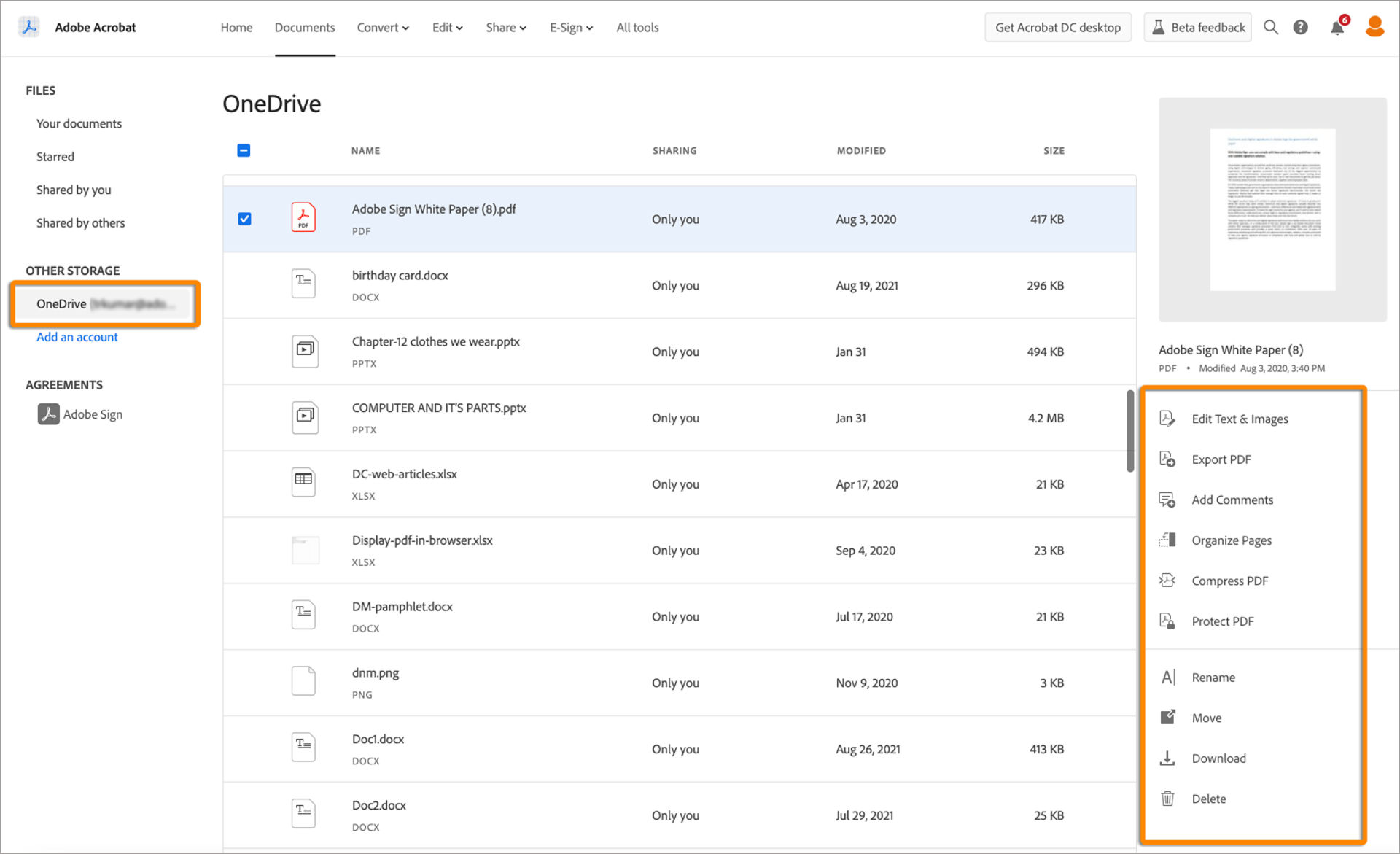Select the Documents tab
This screenshot has width=1400, height=854.
(x=305, y=28)
